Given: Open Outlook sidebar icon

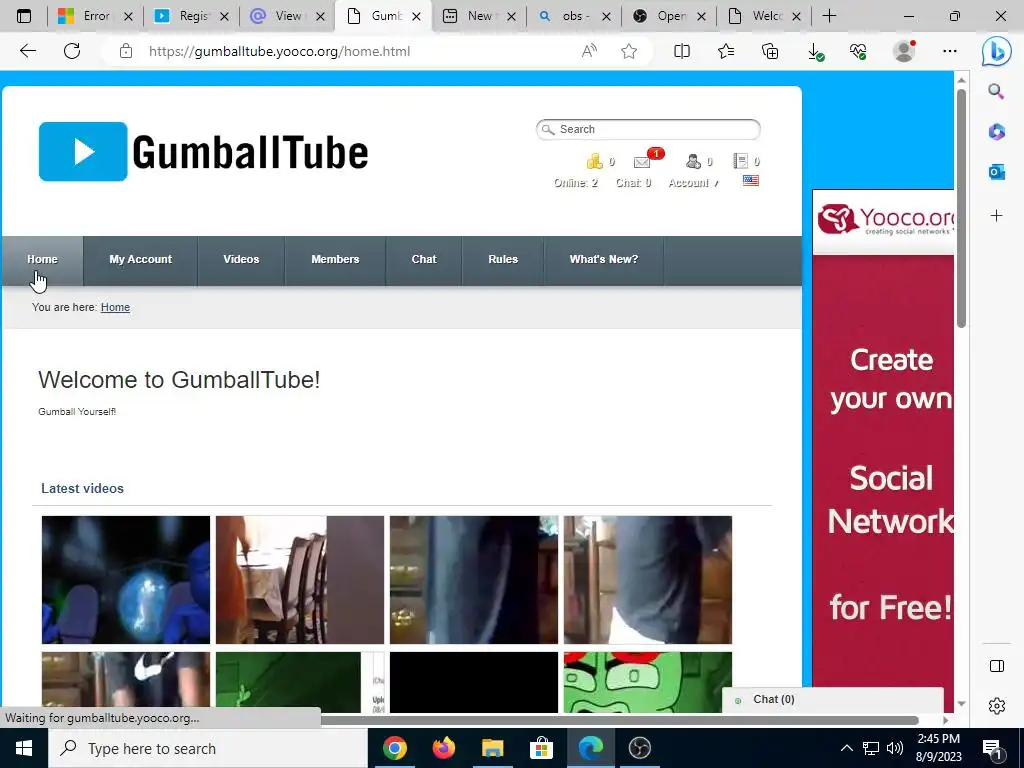Looking at the screenshot, I should [996, 172].
